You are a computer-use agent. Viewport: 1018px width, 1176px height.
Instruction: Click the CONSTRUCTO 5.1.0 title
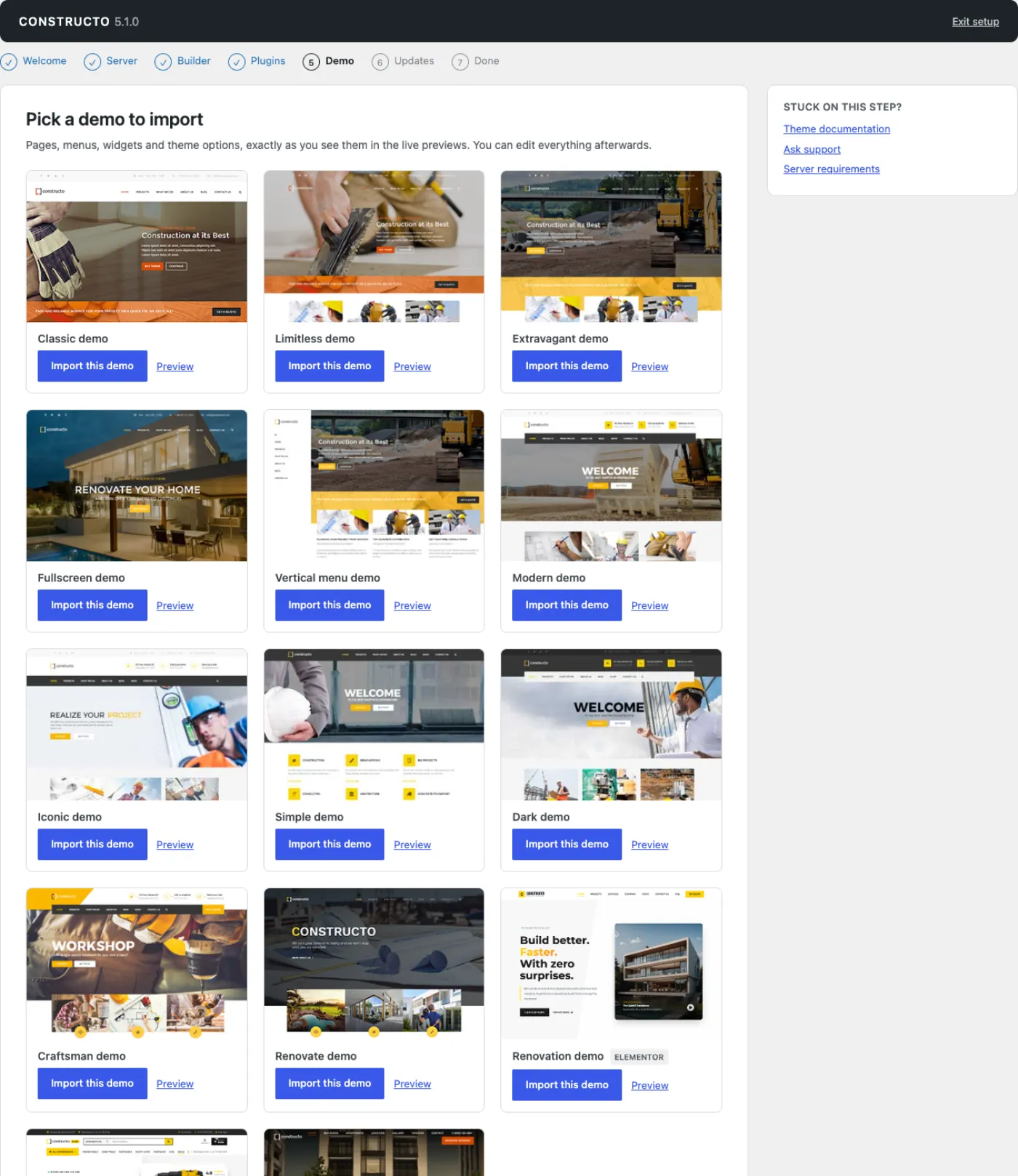click(x=79, y=22)
